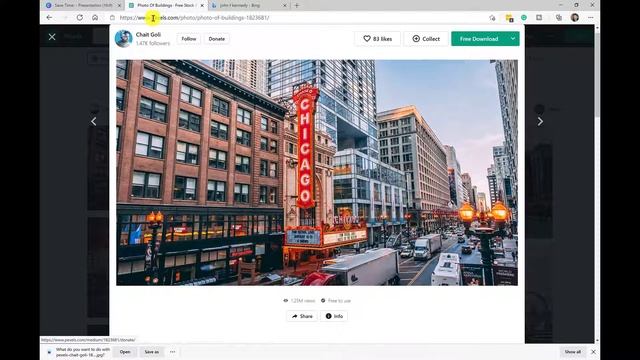Click the photo views count text
The width and height of the screenshot is (640, 360).
click(303, 300)
